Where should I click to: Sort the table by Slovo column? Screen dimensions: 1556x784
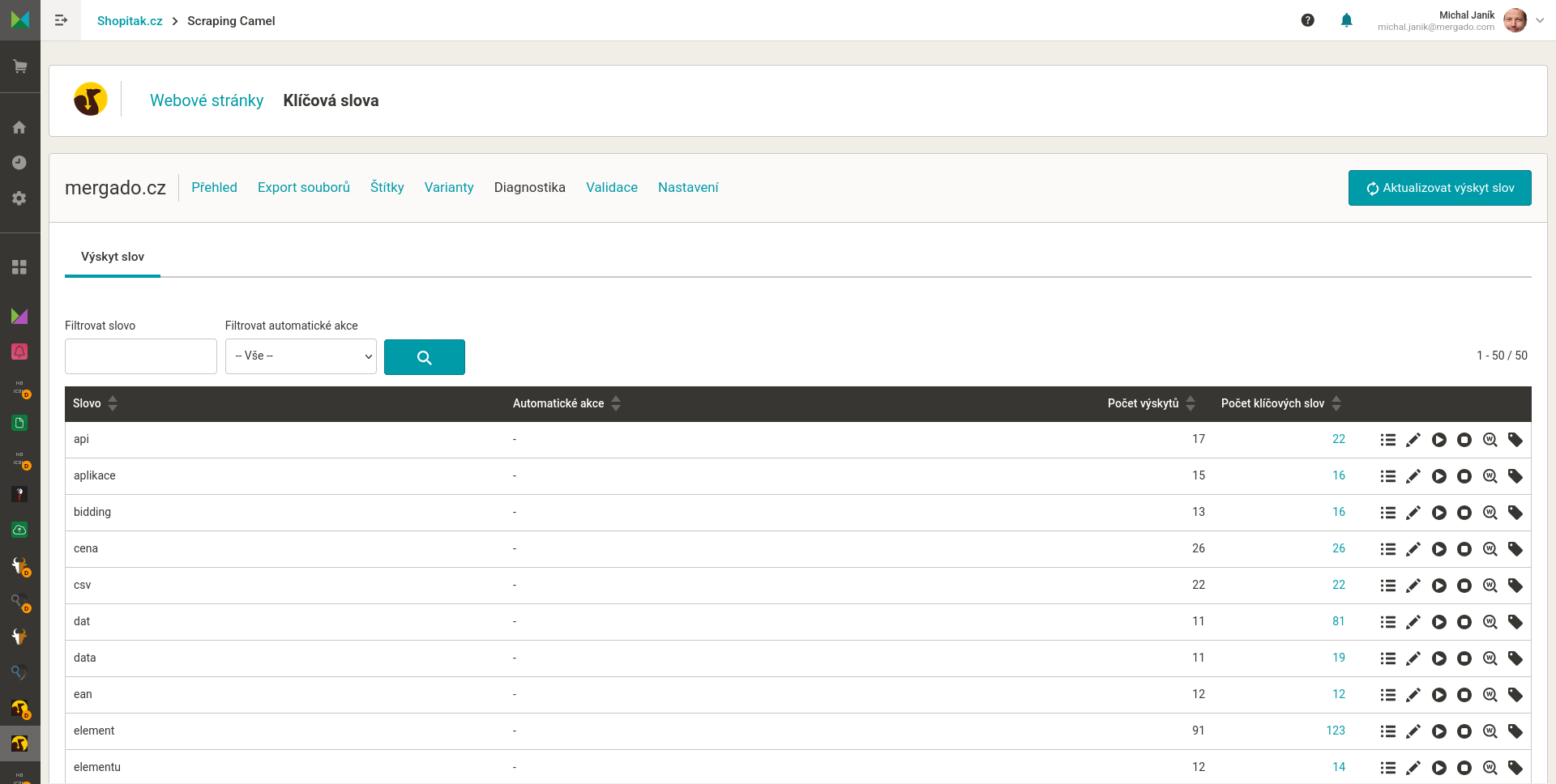point(113,403)
